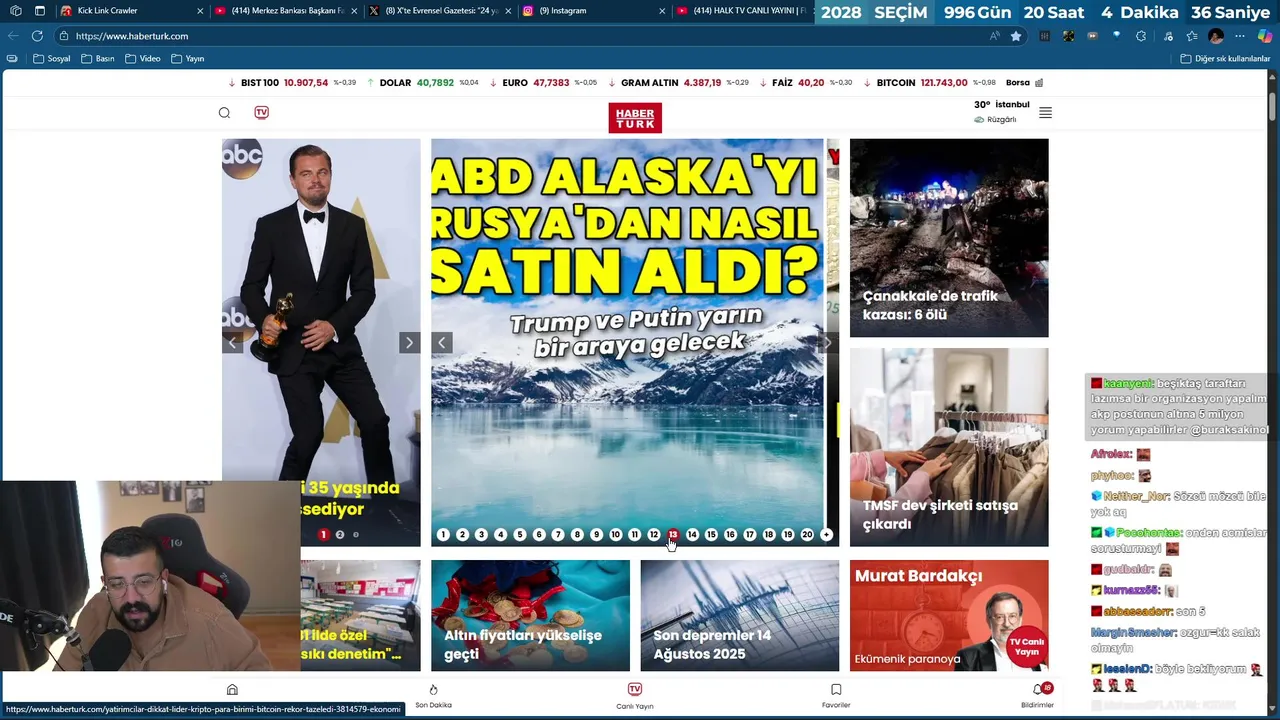Close the Kick Link Crawler tab
The image size is (1280, 720).
click(x=200, y=11)
